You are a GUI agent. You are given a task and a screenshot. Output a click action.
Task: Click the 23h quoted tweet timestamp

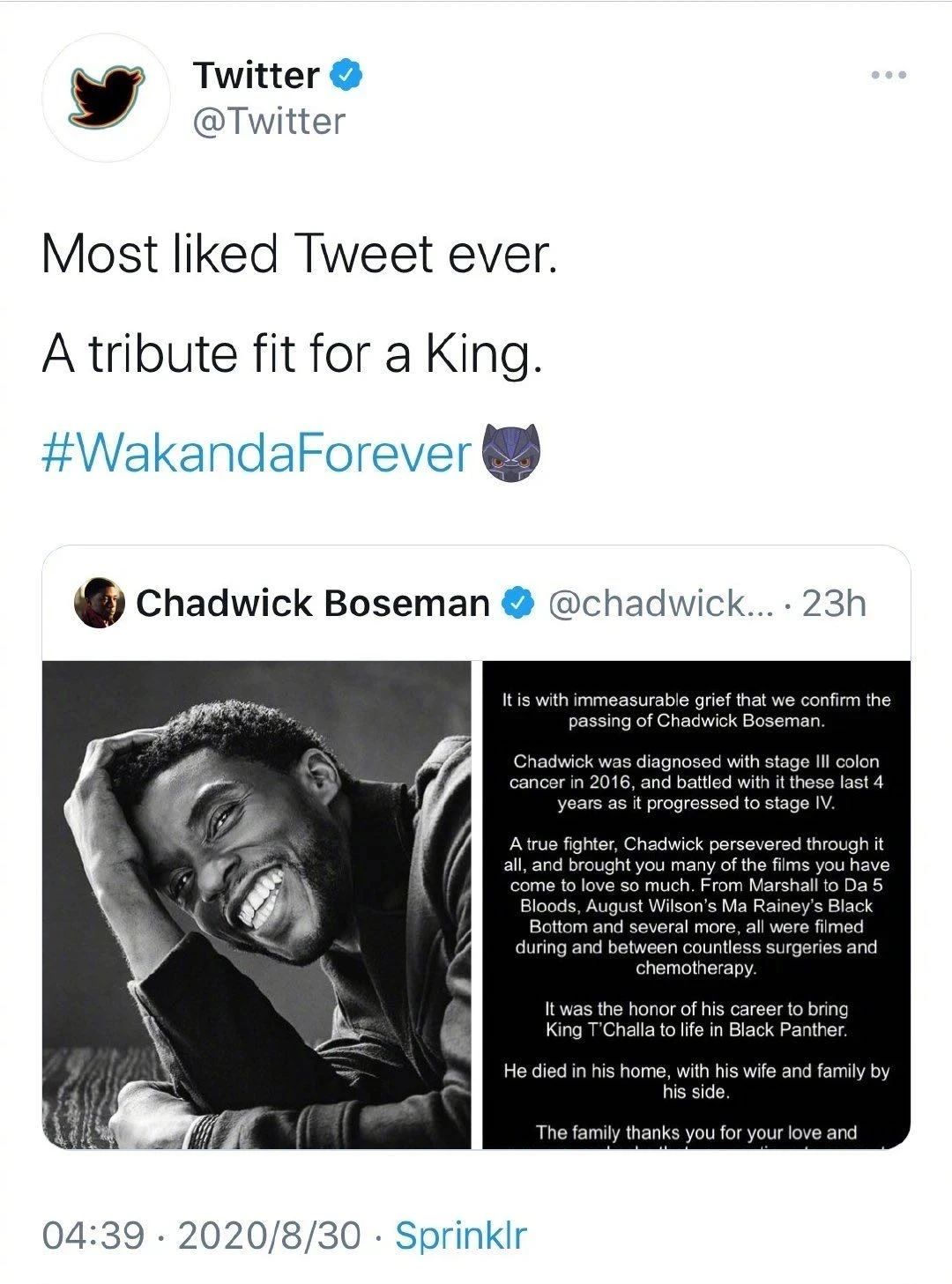point(834,604)
